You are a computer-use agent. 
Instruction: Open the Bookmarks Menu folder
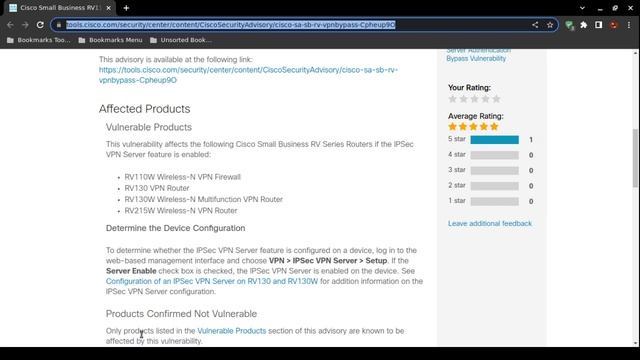point(110,40)
